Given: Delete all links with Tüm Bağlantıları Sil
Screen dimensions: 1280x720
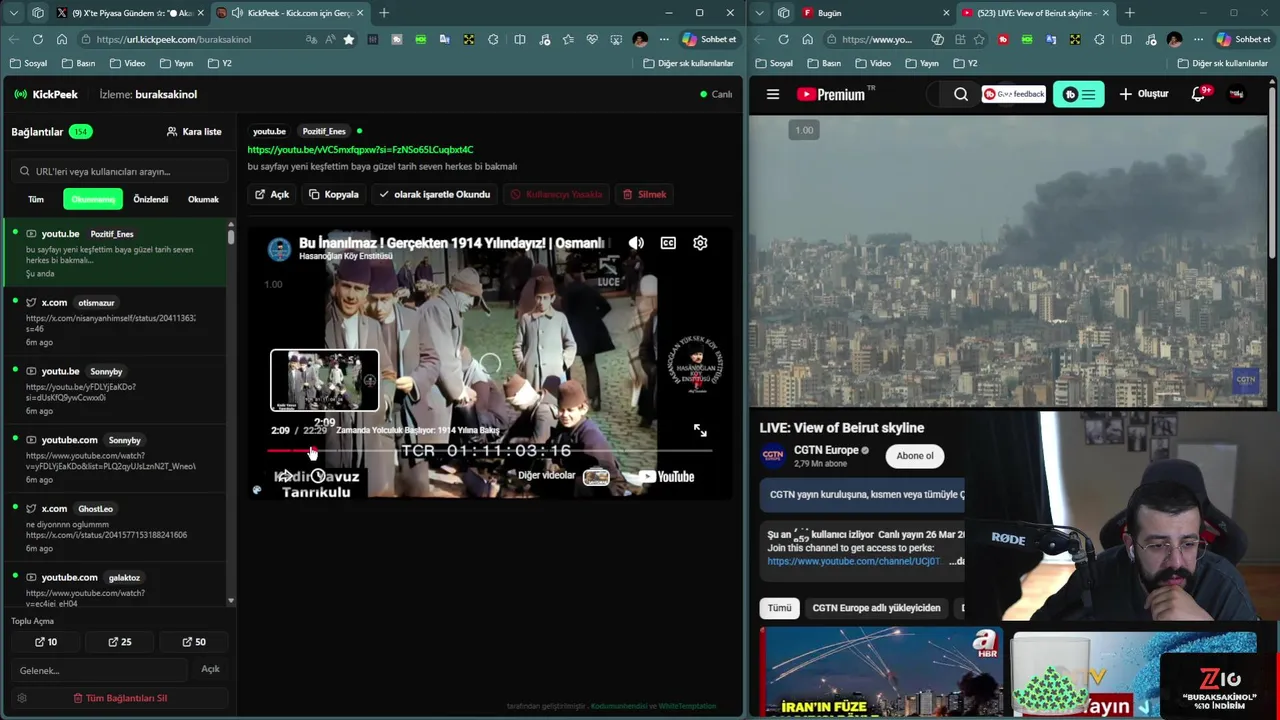Looking at the screenshot, I should pyautogui.click(x=120, y=698).
